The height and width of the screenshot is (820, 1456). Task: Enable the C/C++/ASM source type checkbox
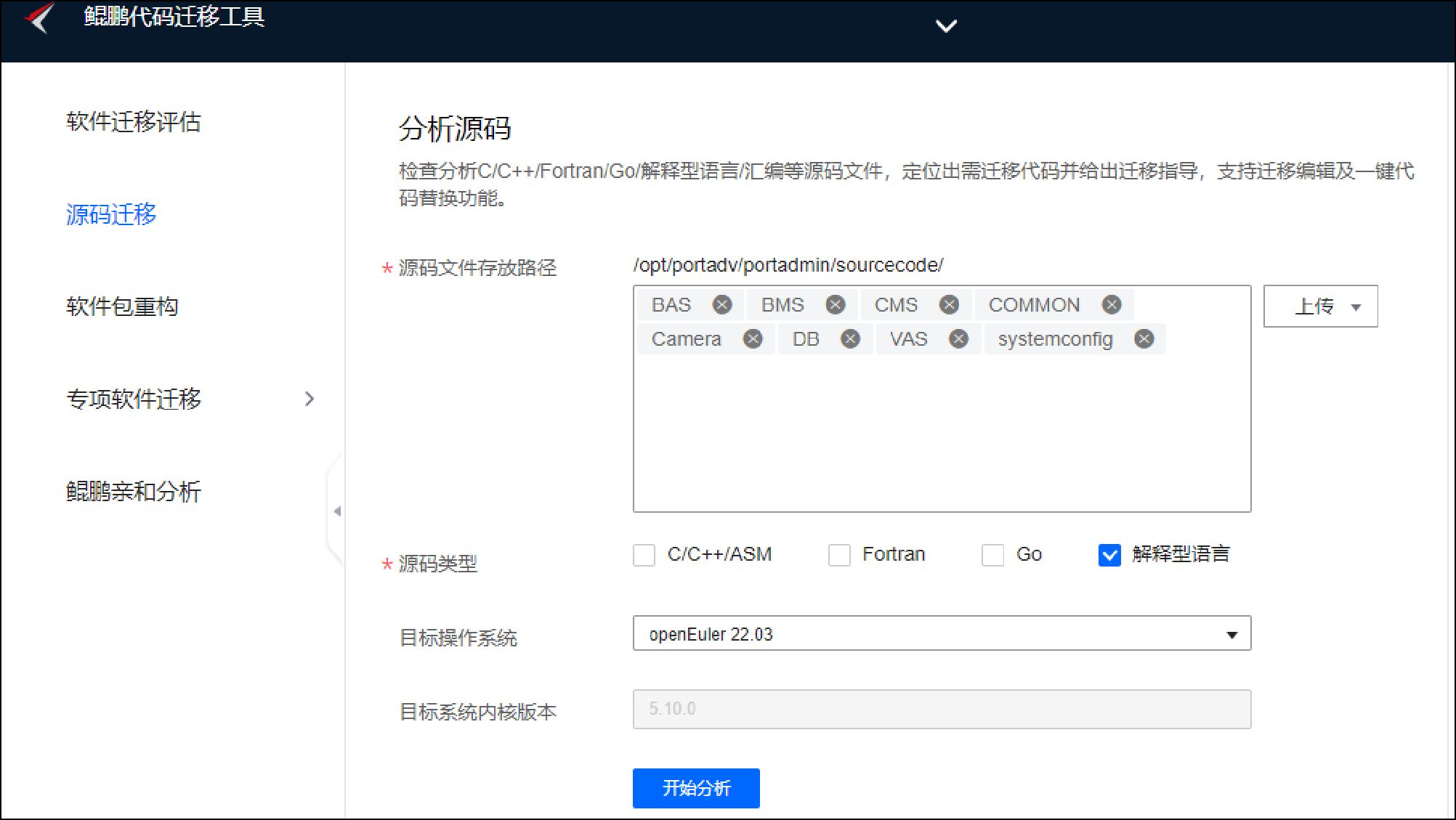point(644,555)
